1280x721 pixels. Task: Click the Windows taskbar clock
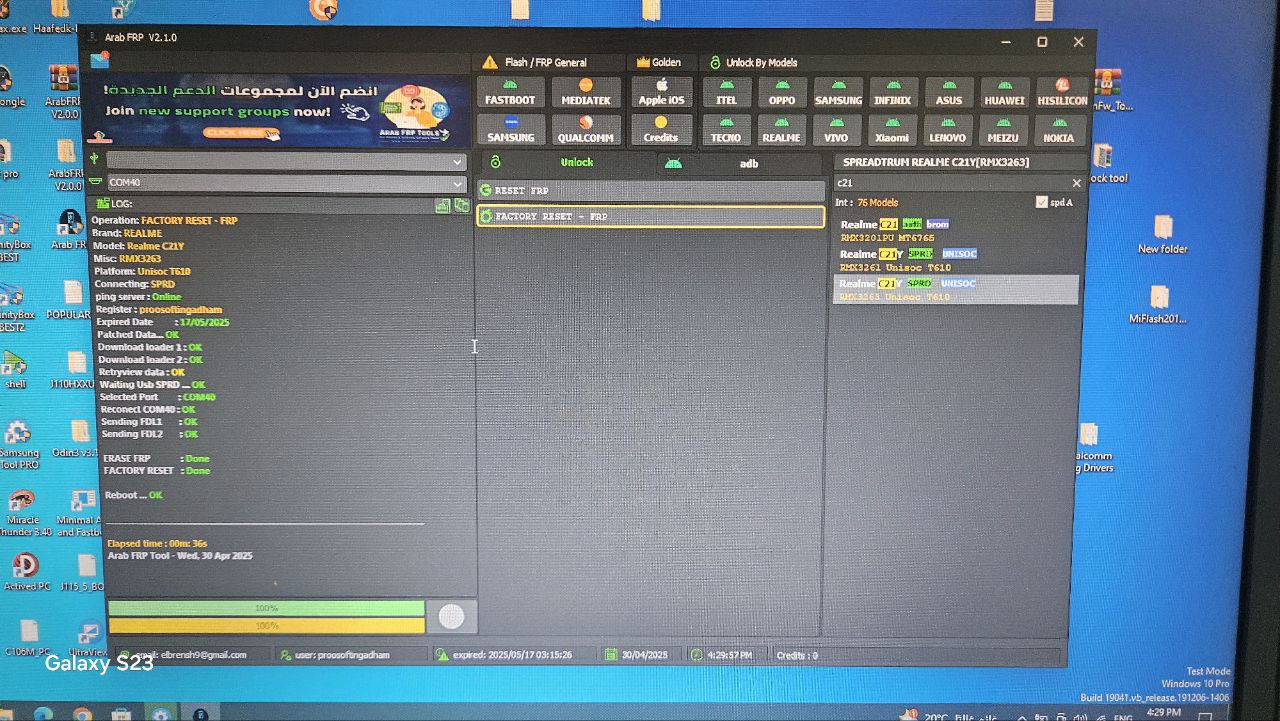(1162, 712)
